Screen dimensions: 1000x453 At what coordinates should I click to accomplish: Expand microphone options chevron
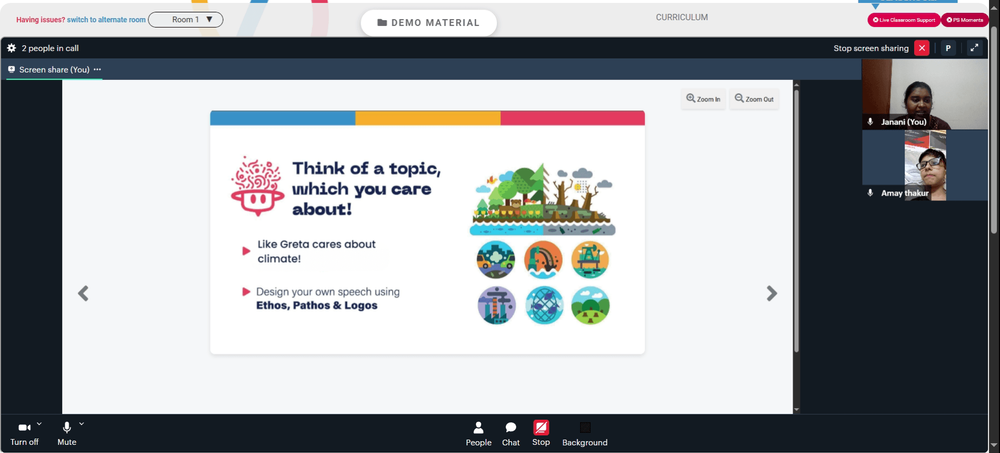pyautogui.click(x=81, y=424)
